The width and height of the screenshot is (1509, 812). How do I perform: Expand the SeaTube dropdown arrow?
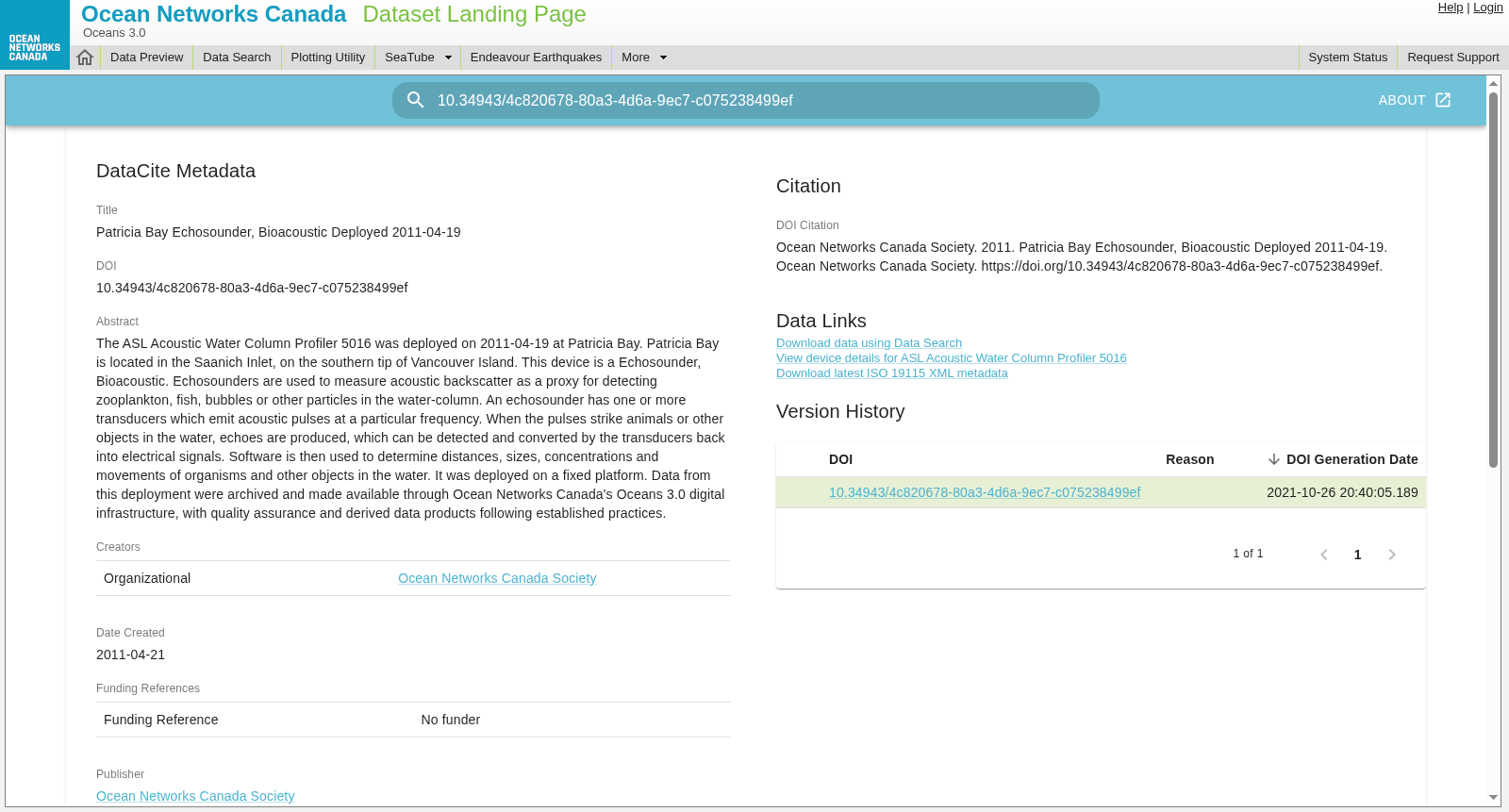[x=448, y=58]
